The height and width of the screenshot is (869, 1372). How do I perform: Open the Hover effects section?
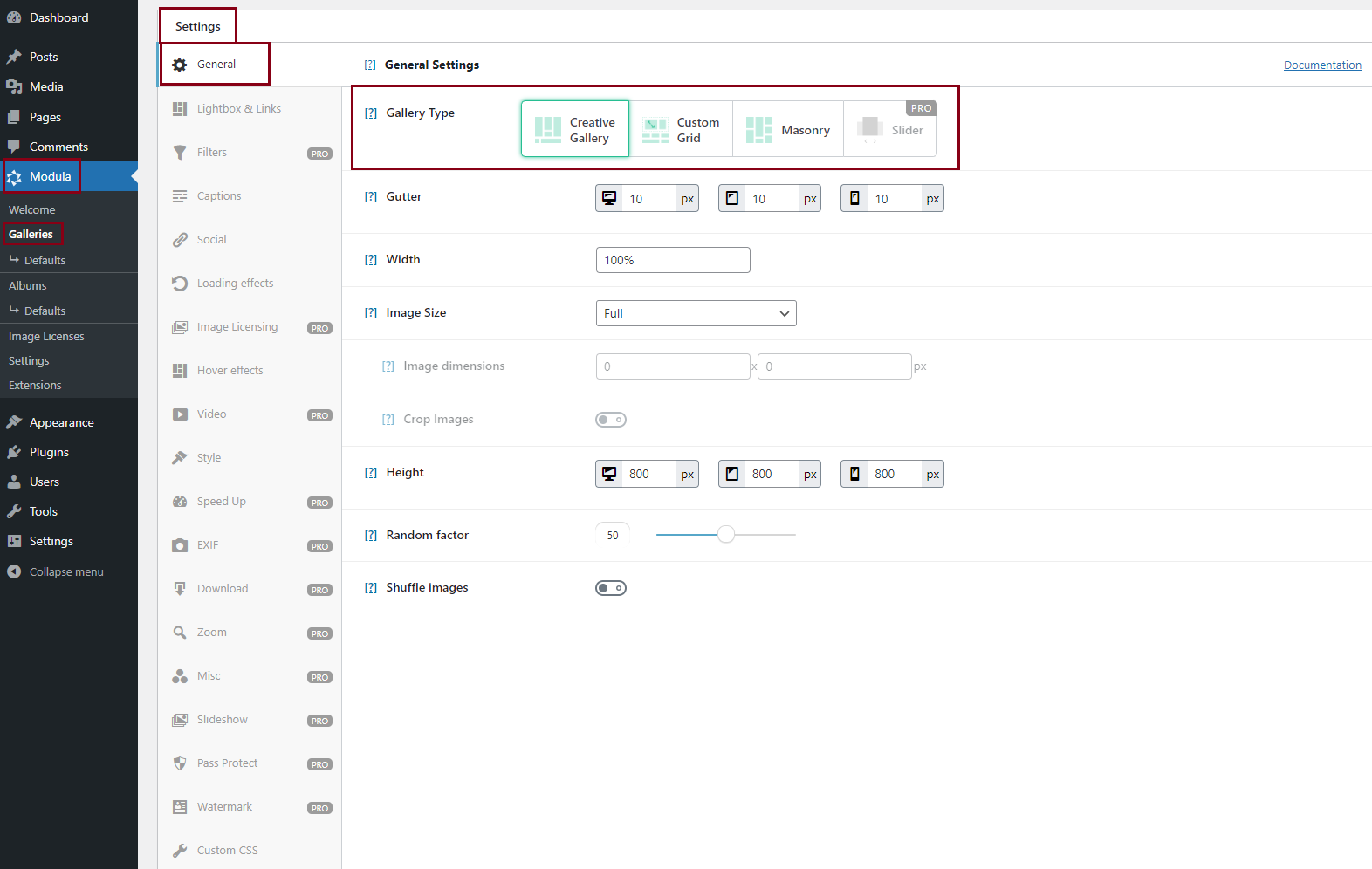click(230, 371)
